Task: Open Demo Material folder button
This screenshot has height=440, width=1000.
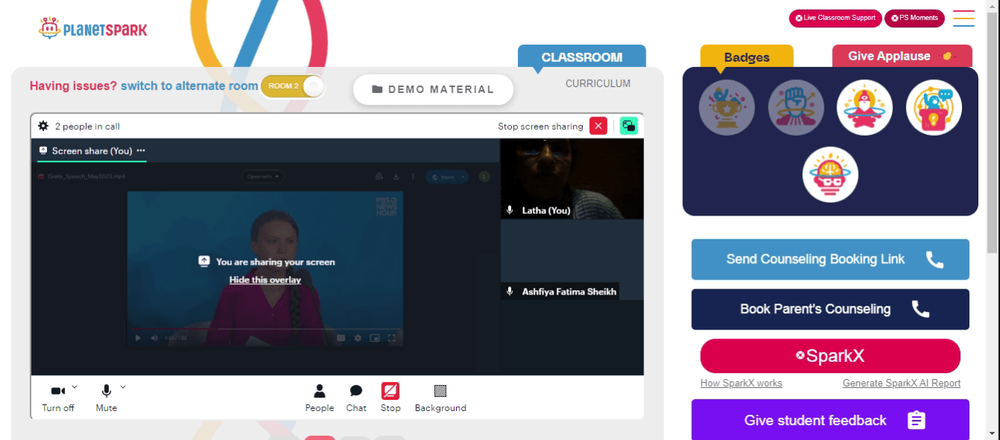Action: click(x=433, y=89)
